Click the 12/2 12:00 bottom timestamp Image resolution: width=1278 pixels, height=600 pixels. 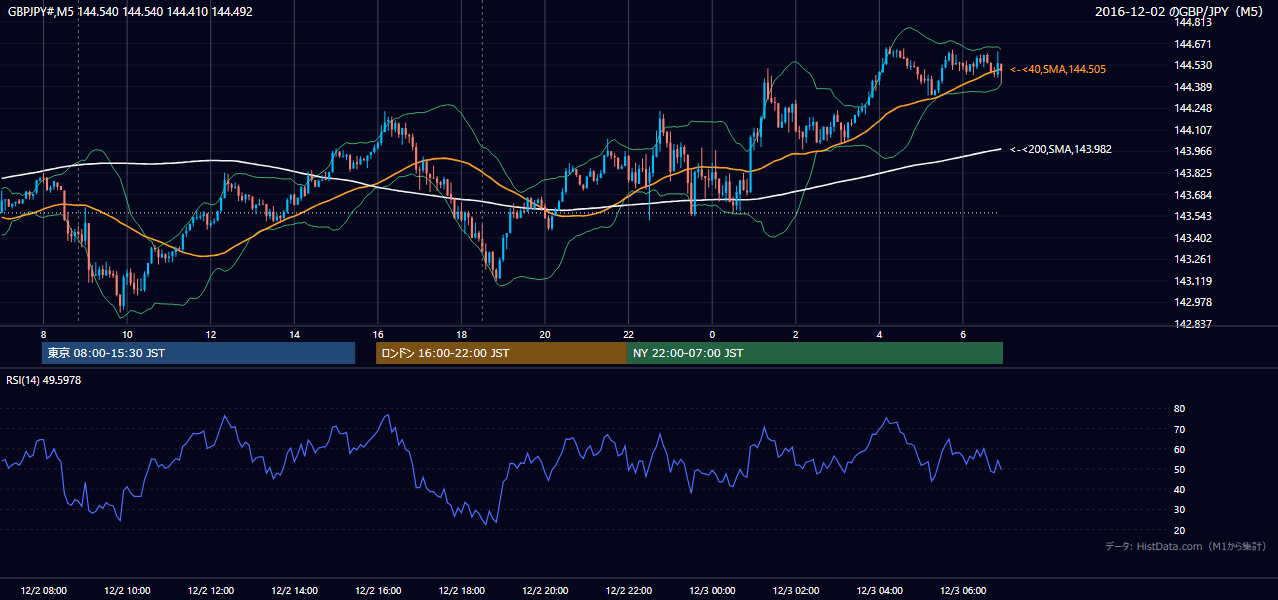coord(211,590)
